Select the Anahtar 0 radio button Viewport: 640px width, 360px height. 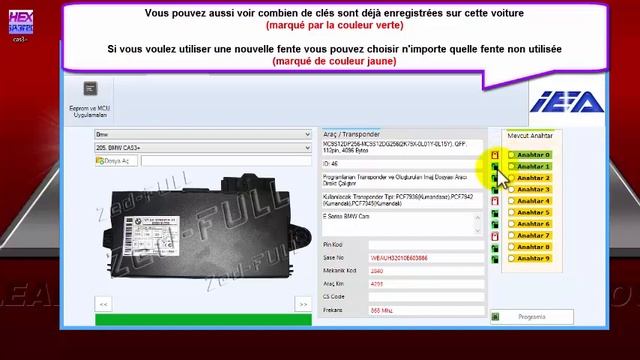pos(511,155)
